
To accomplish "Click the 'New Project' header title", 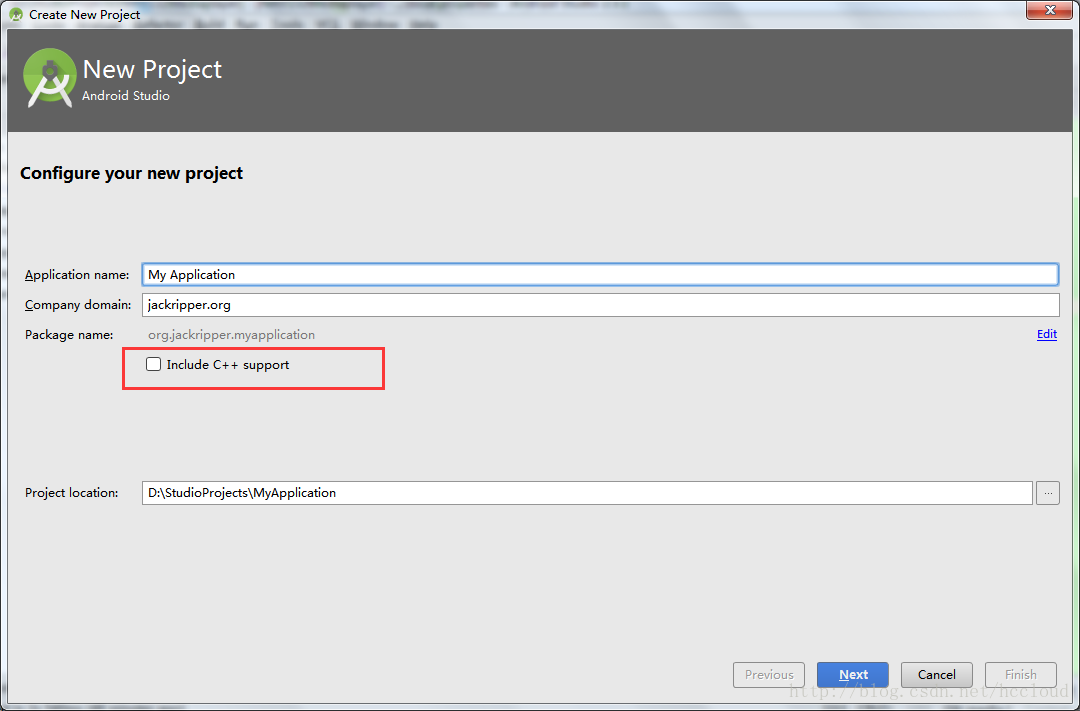I will click(152, 70).
